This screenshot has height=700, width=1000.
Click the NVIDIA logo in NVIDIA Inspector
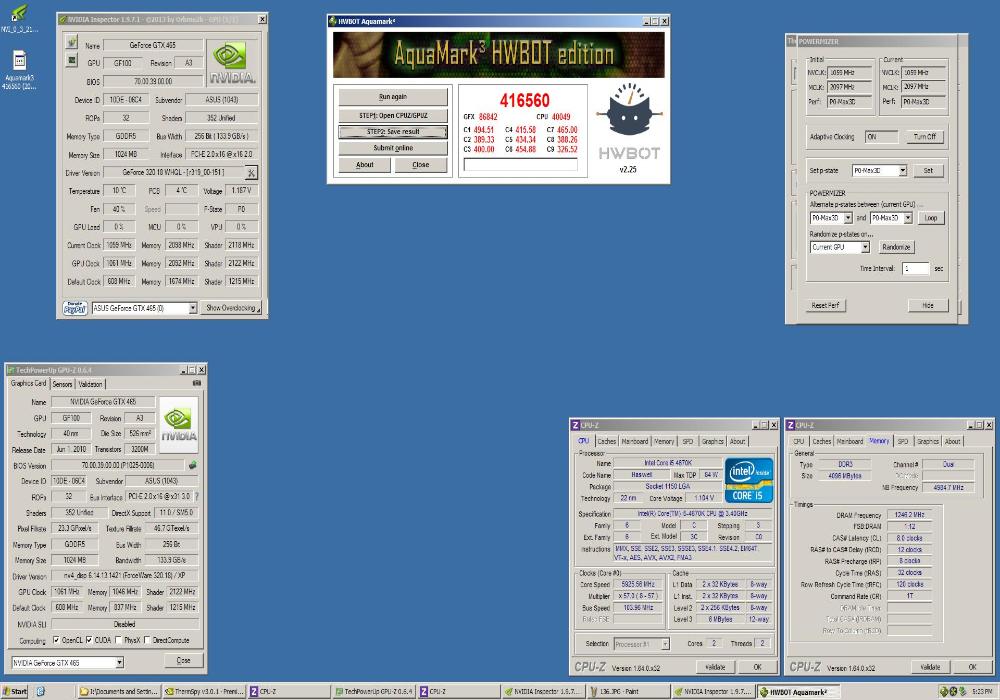(x=232, y=64)
